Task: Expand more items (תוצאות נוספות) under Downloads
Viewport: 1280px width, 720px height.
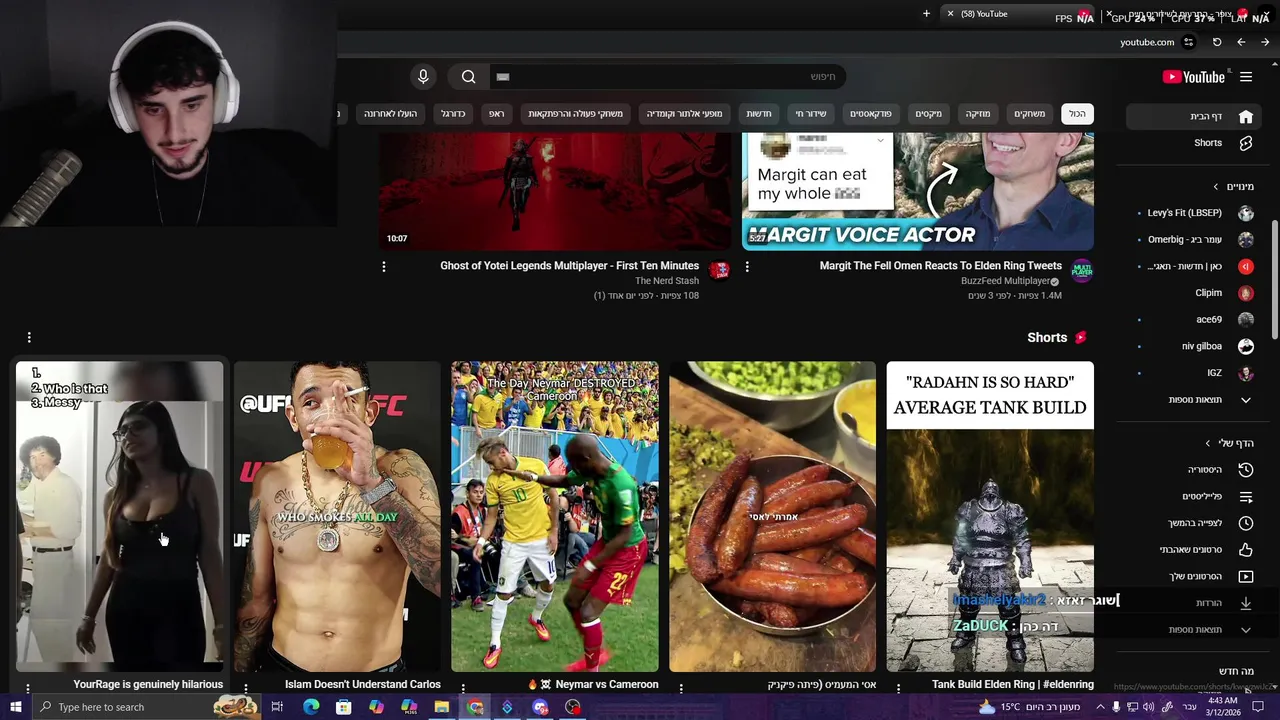Action: click(1194, 630)
